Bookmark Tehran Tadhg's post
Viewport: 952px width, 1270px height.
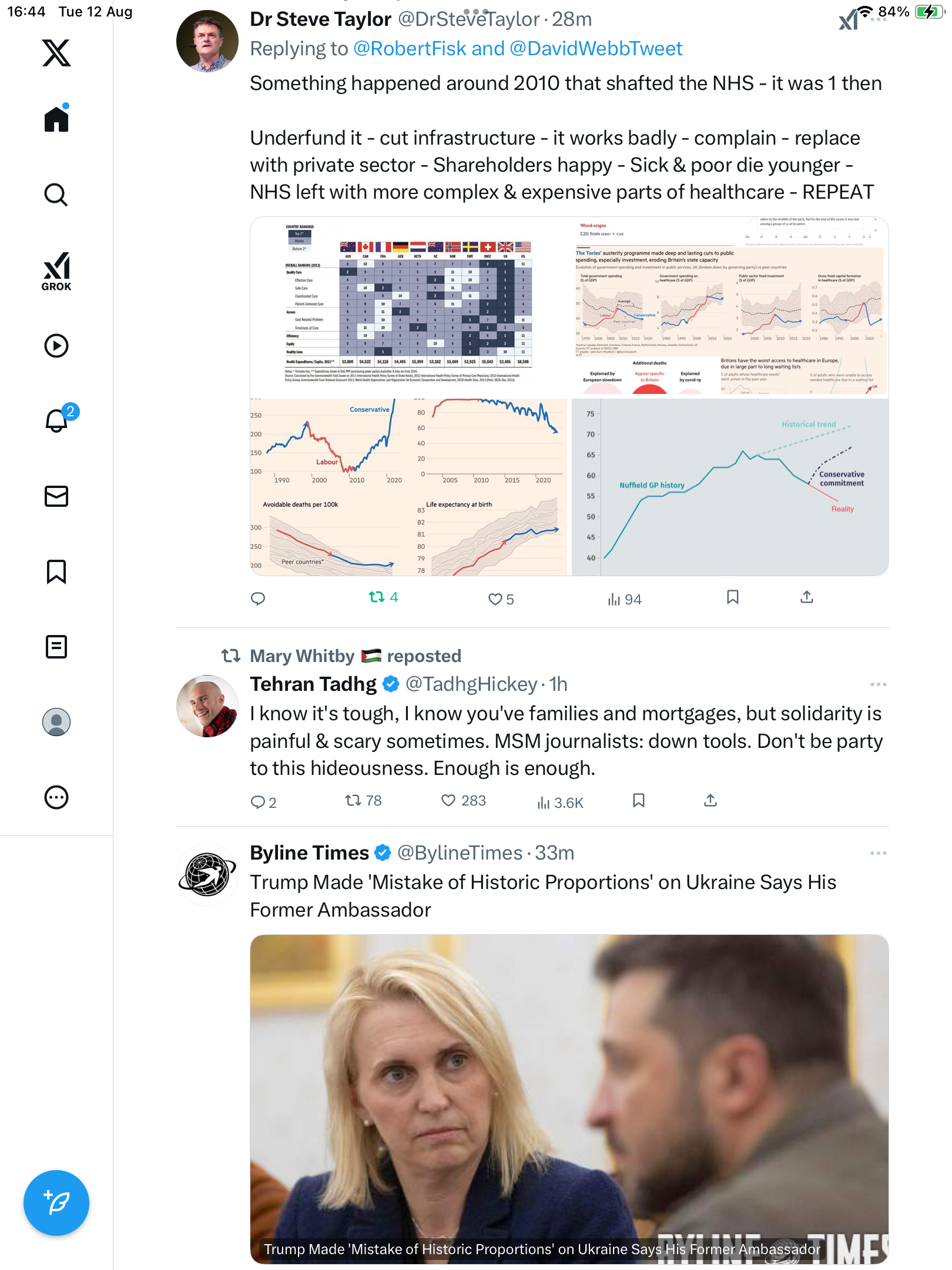(x=639, y=801)
